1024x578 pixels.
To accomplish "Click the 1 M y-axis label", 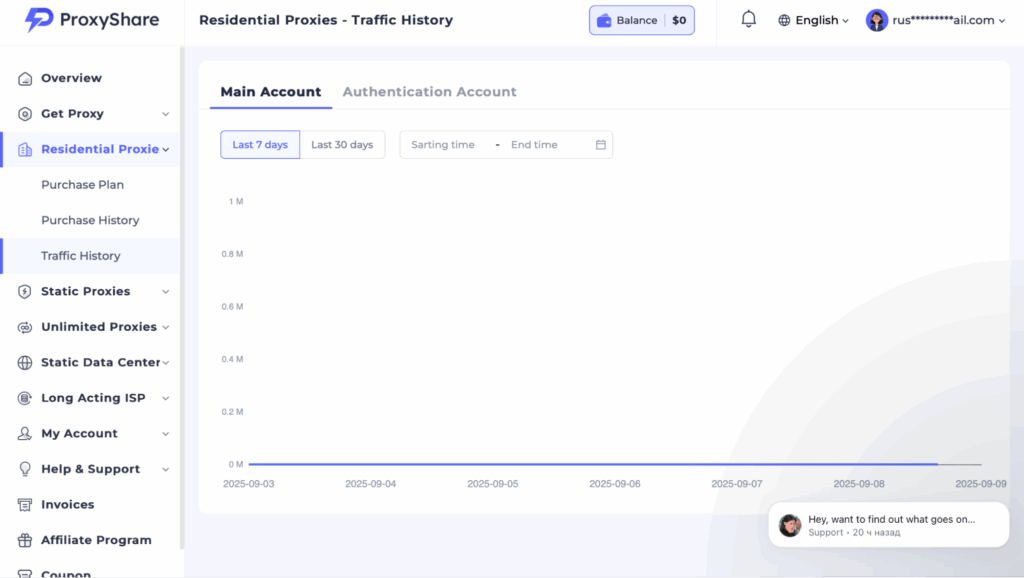I will click(x=236, y=201).
